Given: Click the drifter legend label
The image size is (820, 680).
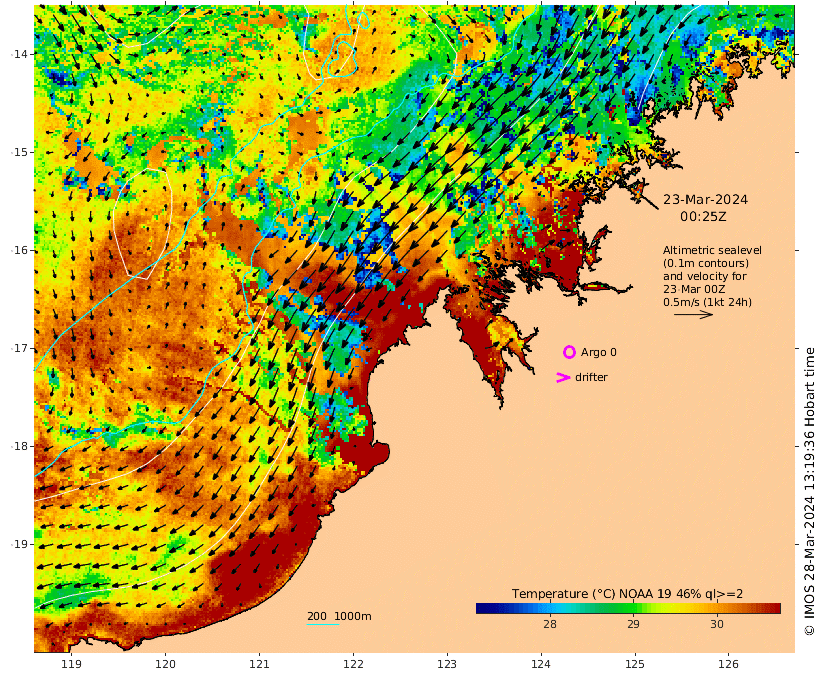Looking at the screenshot, I should point(591,377).
